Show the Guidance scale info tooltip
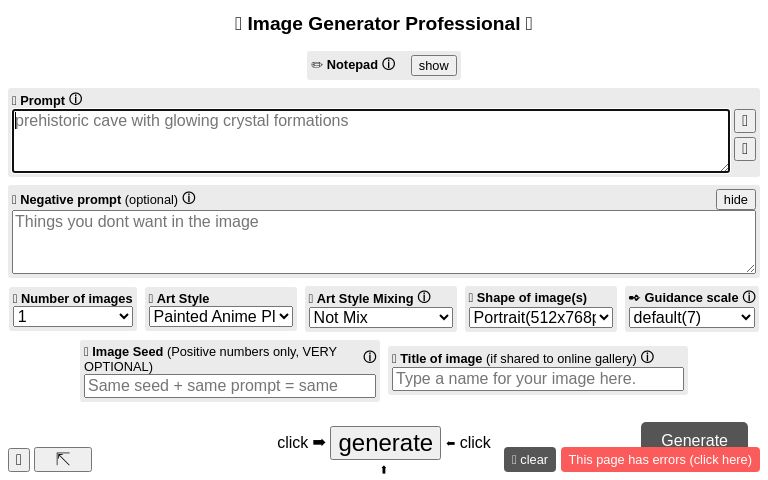The height and width of the screenshot is (480, 768). [x=749, y=297]
